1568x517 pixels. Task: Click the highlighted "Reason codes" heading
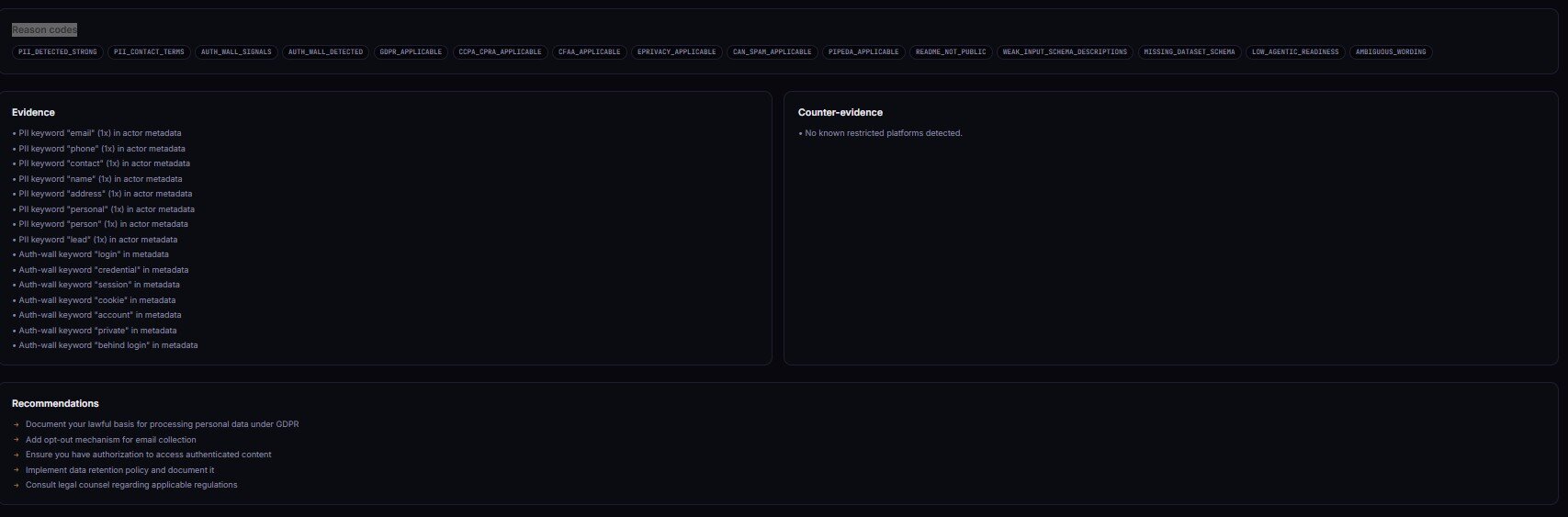pos(44,30)
